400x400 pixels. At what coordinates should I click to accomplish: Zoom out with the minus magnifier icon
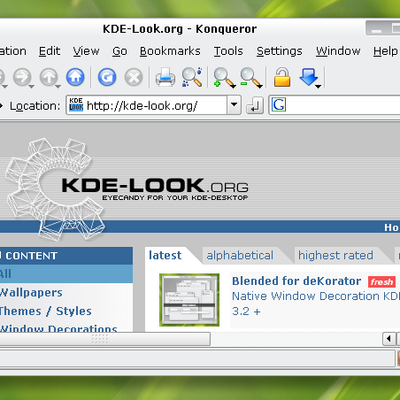tap(250, 77)
